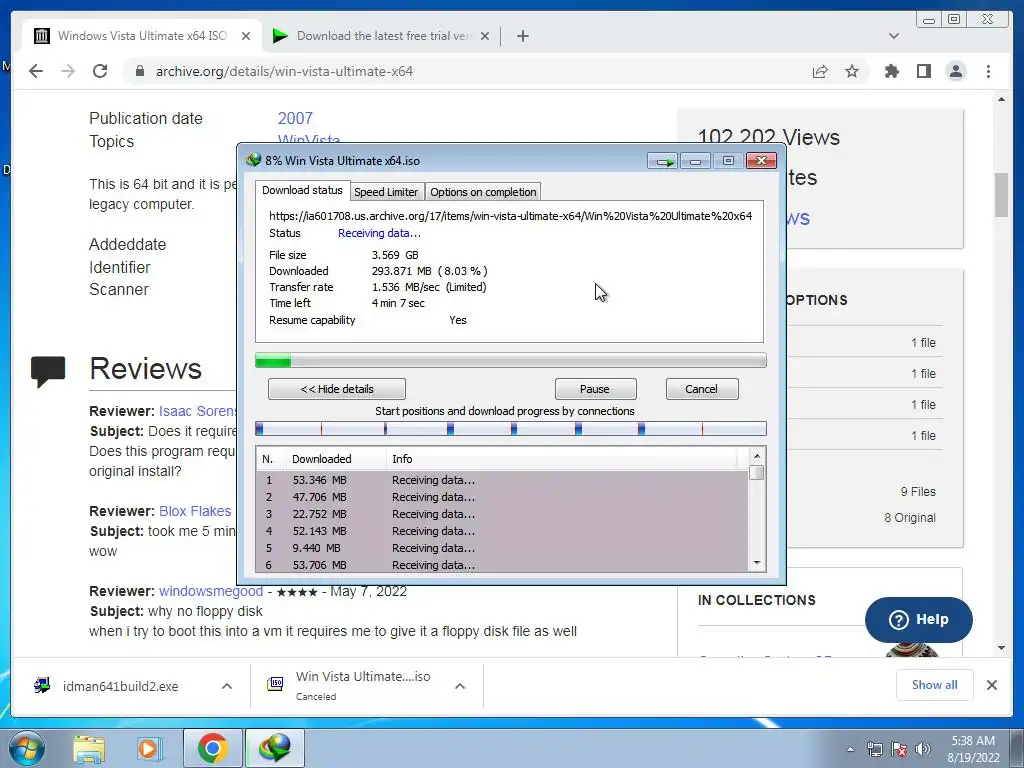Click the IDM globe icon in download dialog title
Viewport: 1024px width, 768px height.
tap(253, 160)
